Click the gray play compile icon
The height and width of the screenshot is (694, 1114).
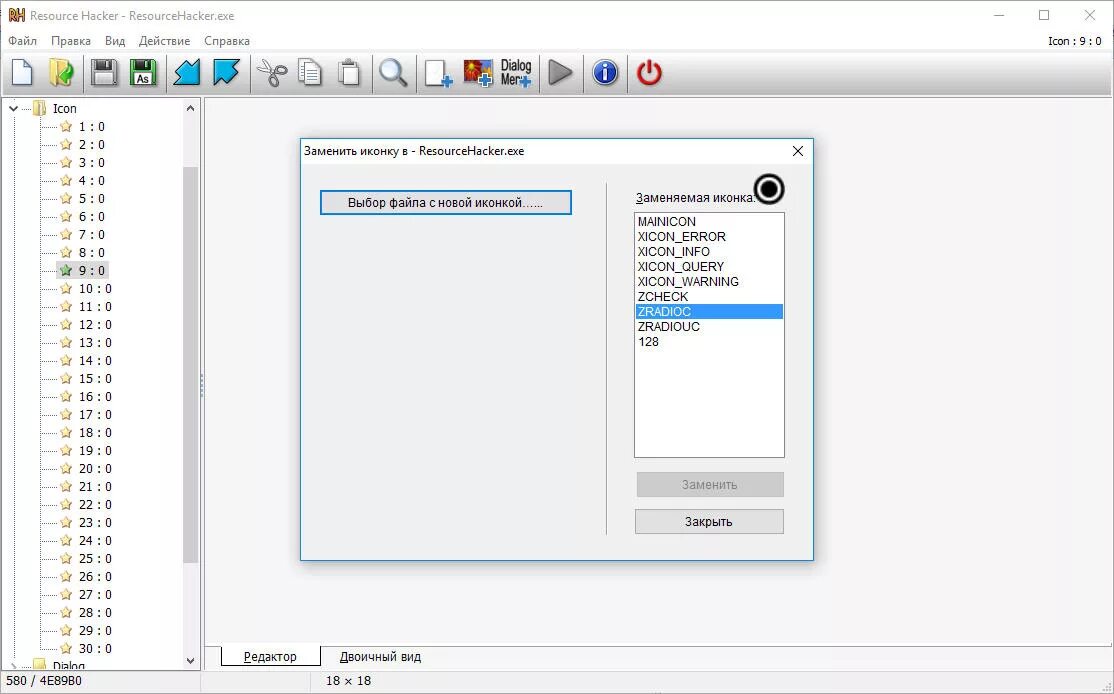(561, 72)
